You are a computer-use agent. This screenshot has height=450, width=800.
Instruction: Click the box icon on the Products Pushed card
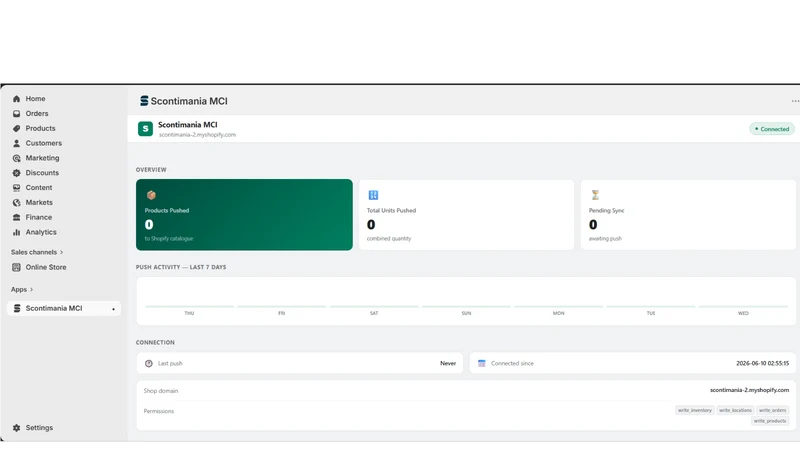coord(151,195)
